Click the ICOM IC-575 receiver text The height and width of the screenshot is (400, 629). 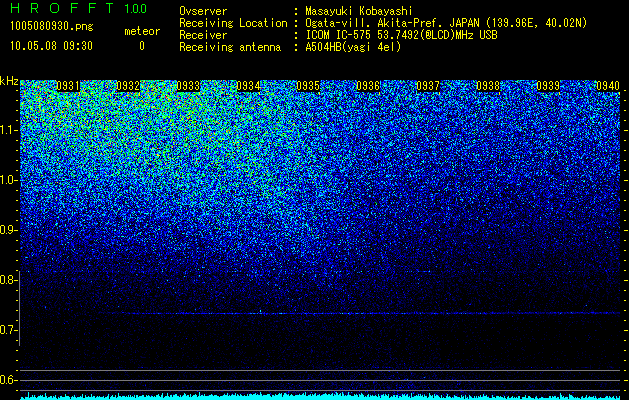[402, 35]
